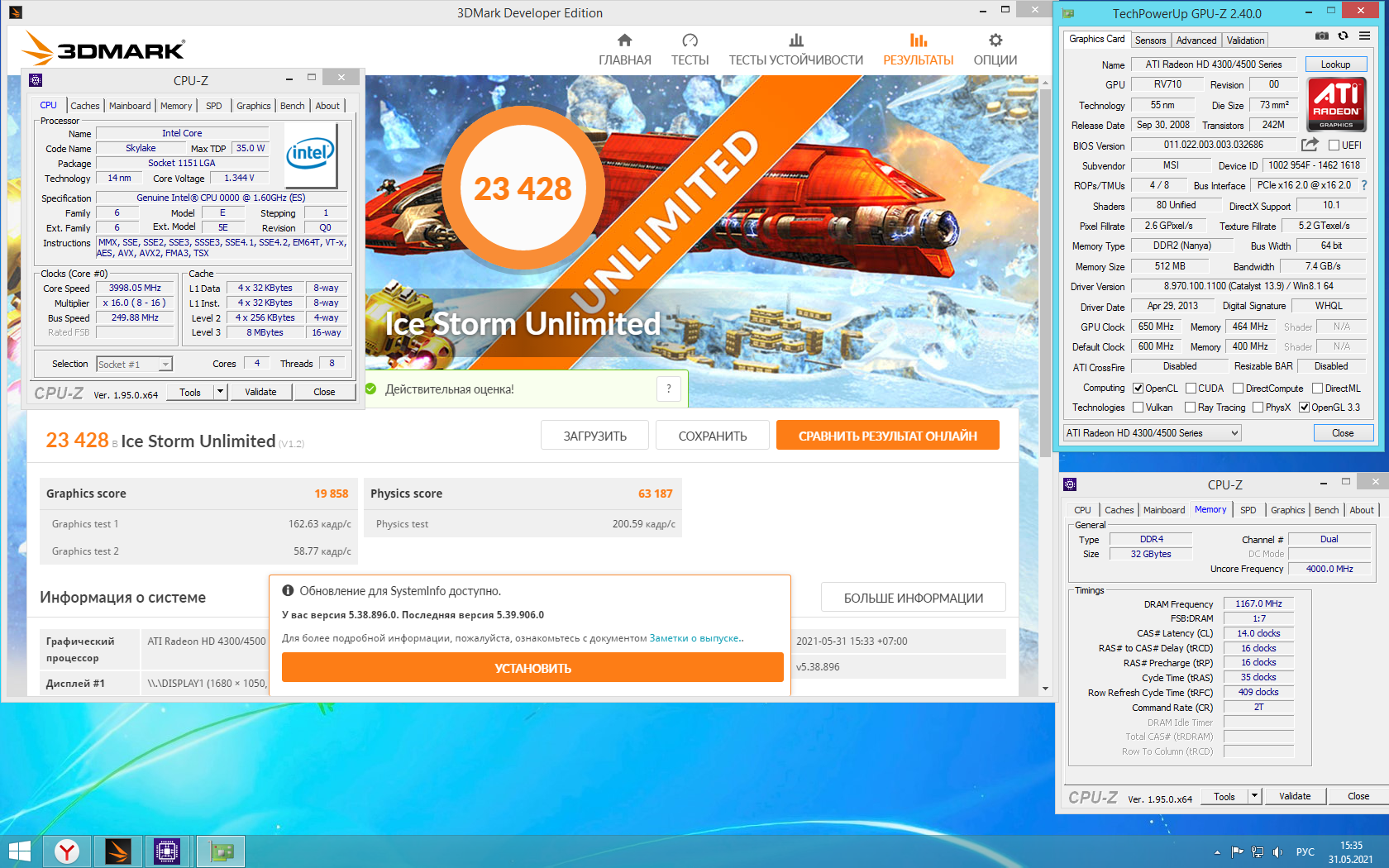Open the Windows Start button
1389x868 pixels.
[20, 851]
